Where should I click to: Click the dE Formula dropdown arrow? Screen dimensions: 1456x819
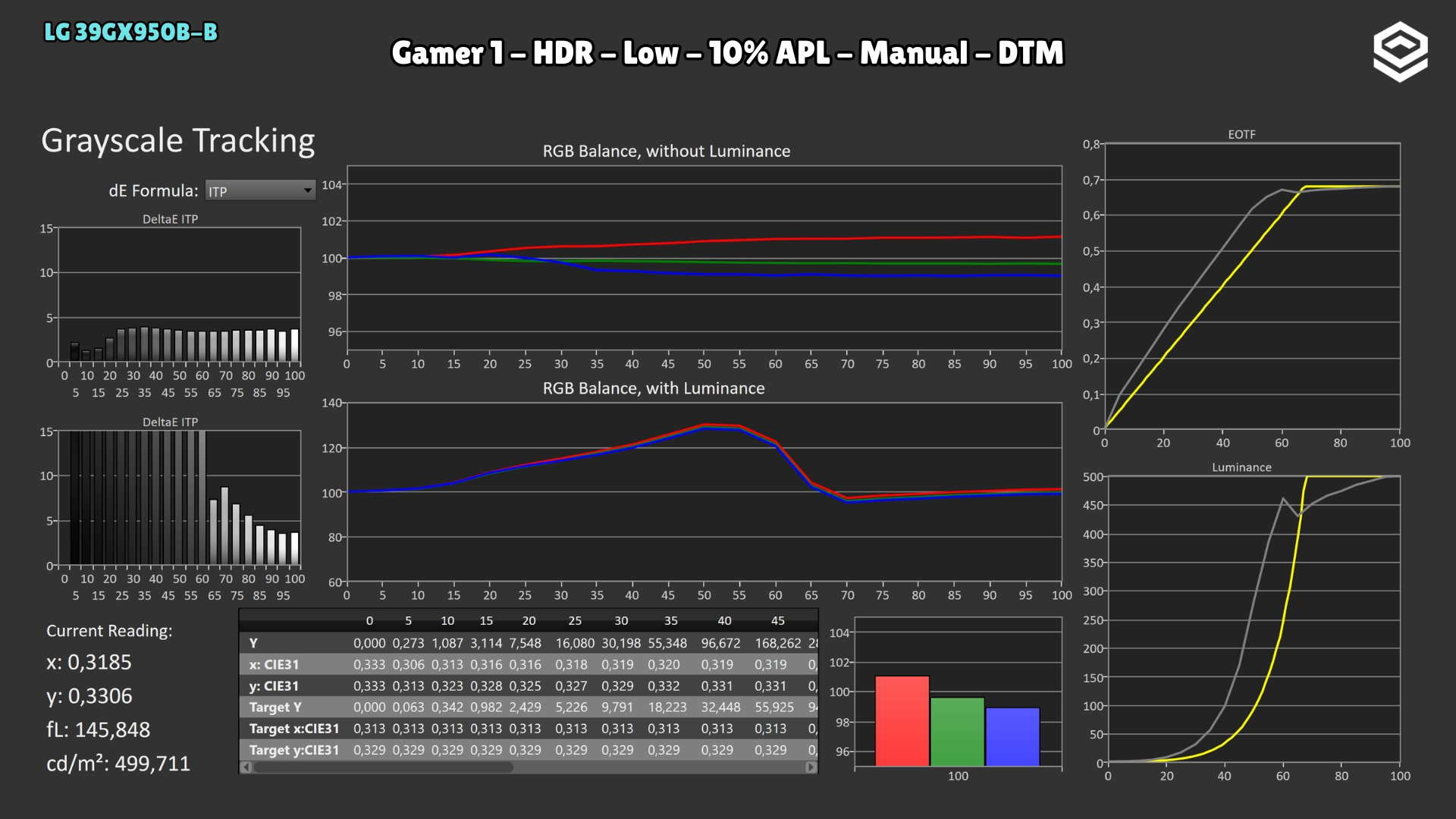(307, 191)
